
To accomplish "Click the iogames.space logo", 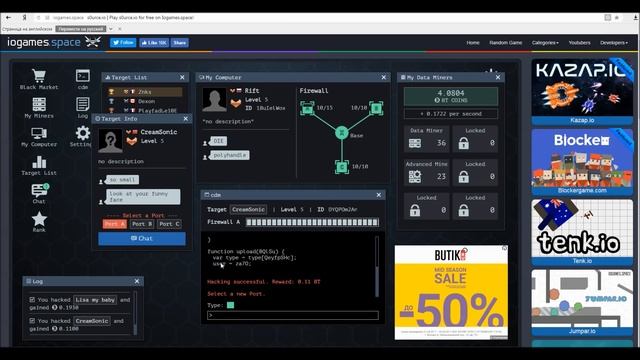I will [44, 42].
